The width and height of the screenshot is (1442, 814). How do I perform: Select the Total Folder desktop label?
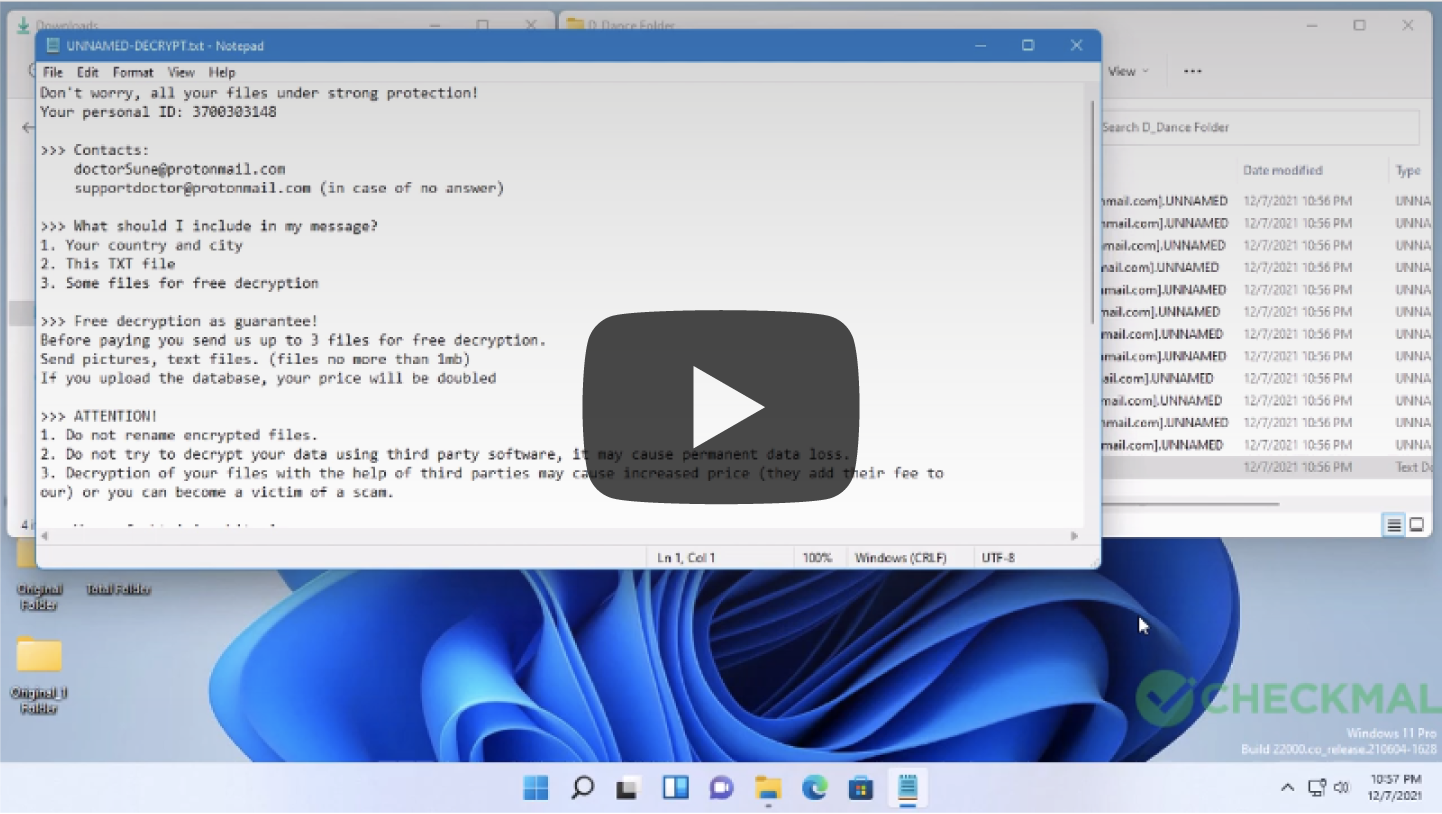[118, 590]
